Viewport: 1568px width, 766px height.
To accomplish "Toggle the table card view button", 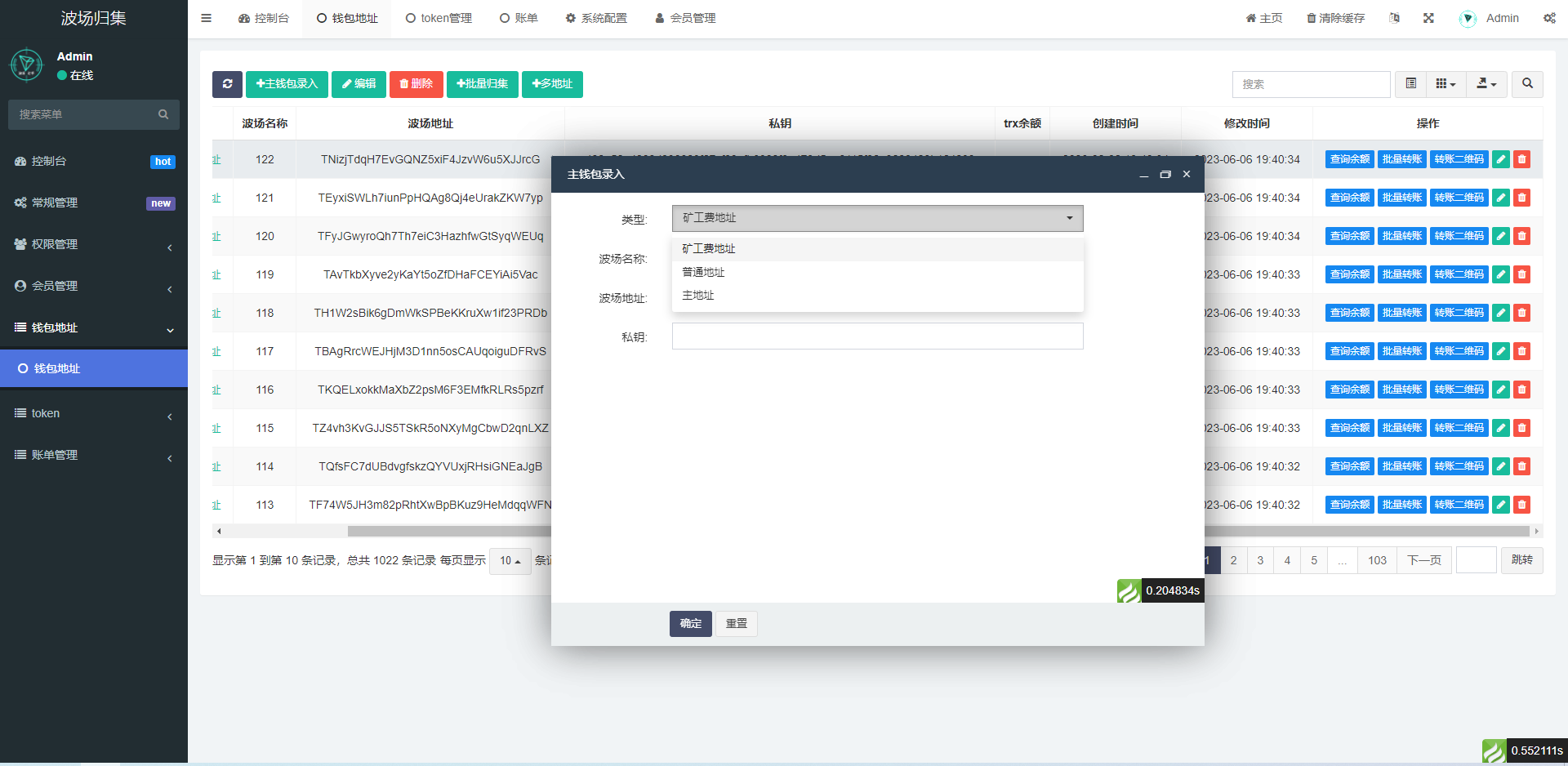I will coord(1410,84).
